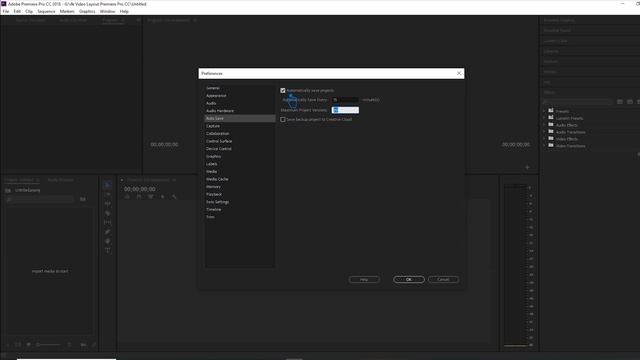
Task: Click OK in Preferences dialog
Action: tap(409, 280)
